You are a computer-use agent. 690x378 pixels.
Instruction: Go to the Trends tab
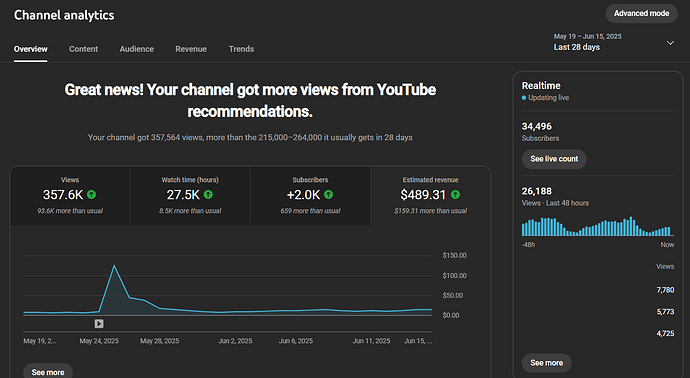tap(241, 49)
